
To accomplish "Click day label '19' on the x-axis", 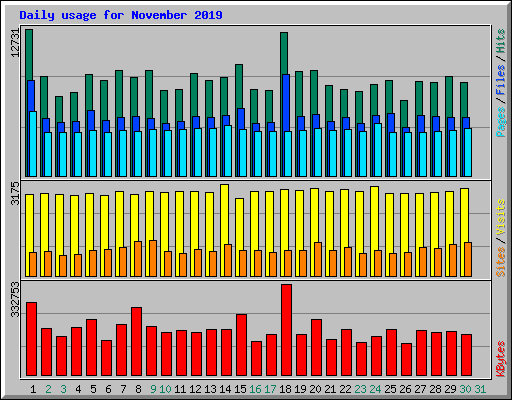I will coord(300,389).
